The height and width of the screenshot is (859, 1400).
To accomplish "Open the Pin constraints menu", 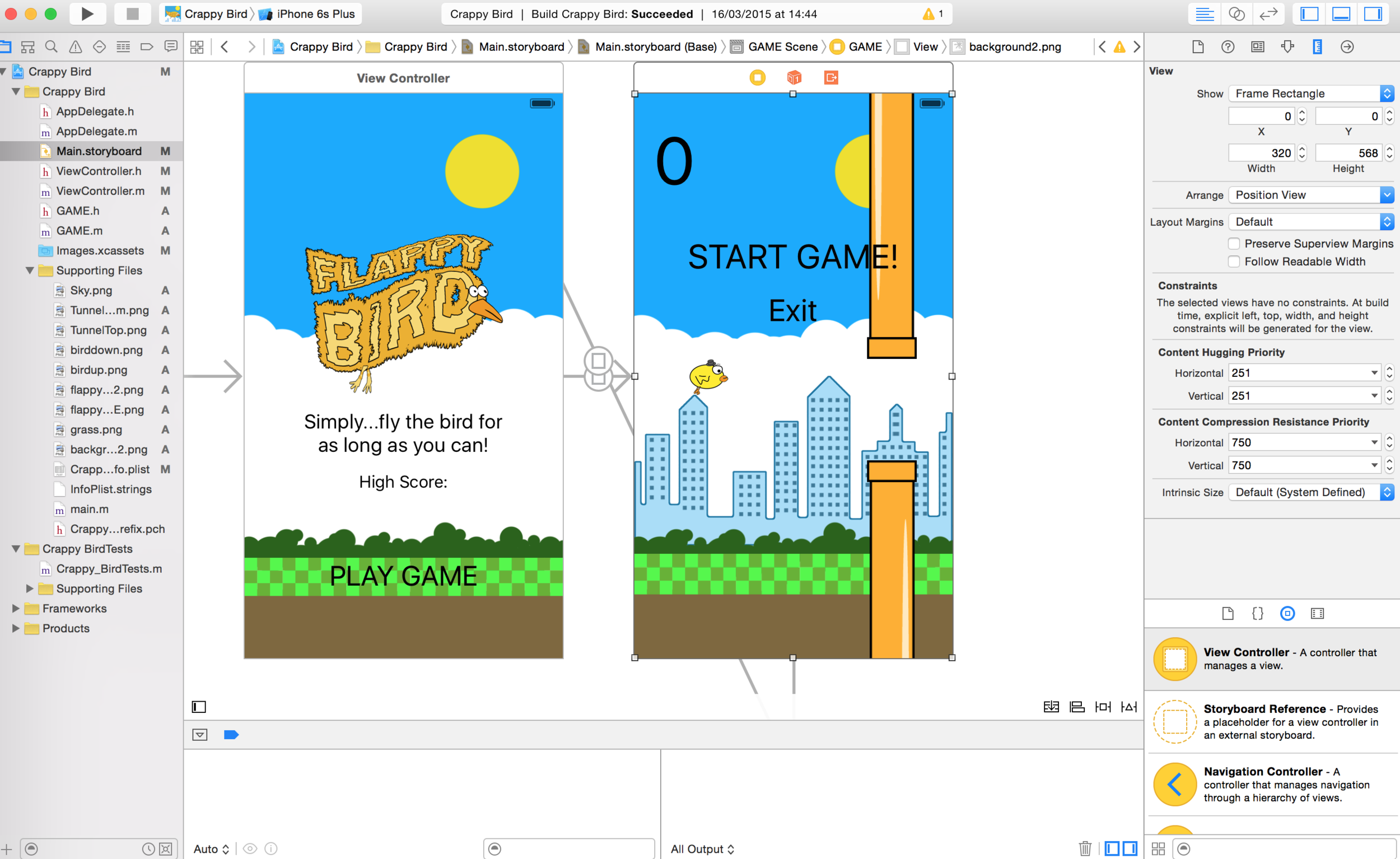I will [1103, 707].
